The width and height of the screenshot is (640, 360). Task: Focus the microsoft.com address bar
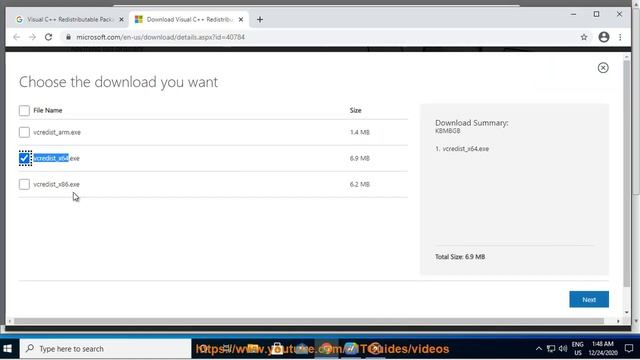pyautogui.click(x=327, y=37)
